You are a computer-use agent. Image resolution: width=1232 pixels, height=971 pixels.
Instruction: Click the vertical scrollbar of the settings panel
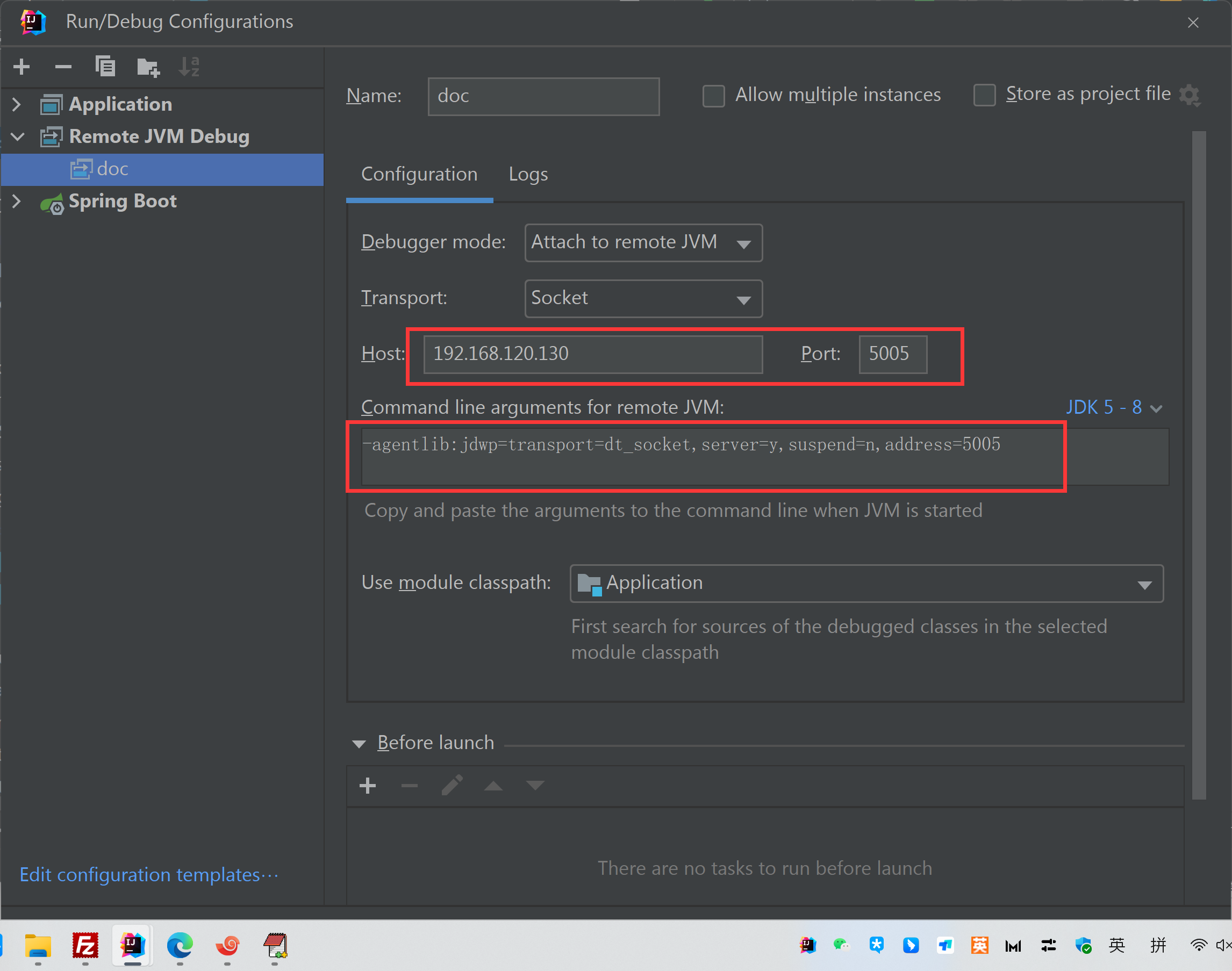click(1199, 465)
